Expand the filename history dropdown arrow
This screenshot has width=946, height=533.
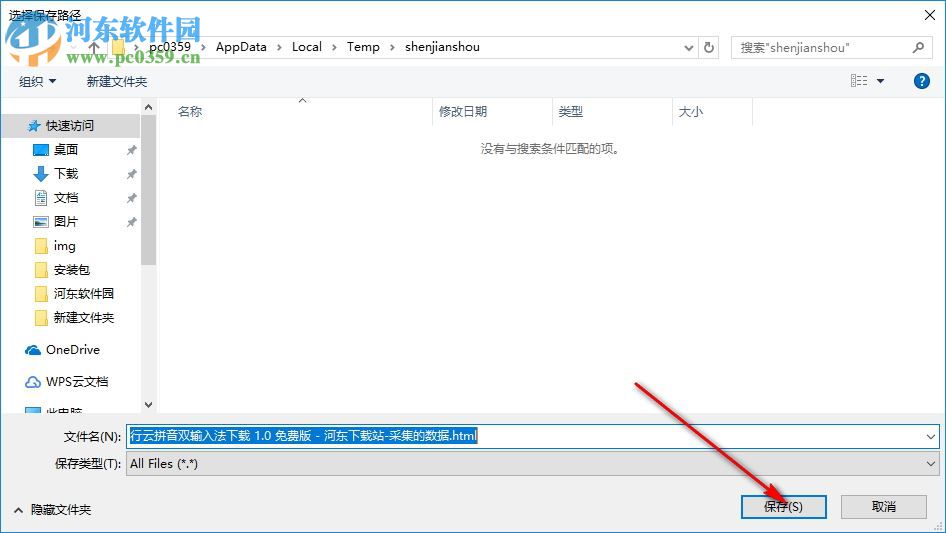930,436
